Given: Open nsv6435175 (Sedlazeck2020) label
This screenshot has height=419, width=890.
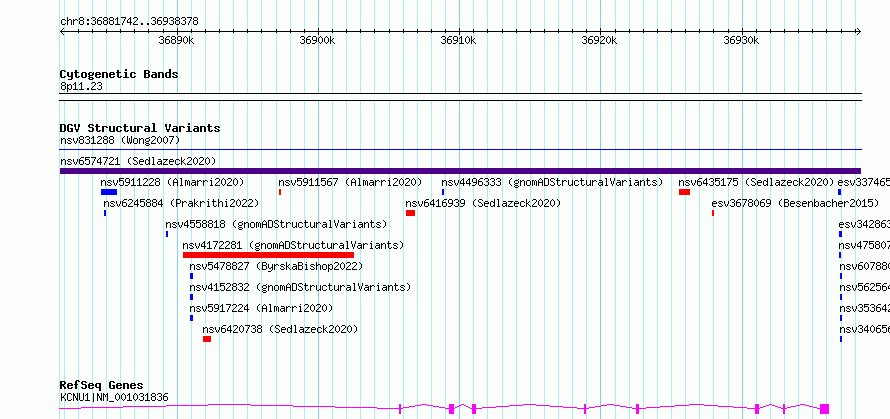Looking at the screenshot, I should click(x=757, y=182).
